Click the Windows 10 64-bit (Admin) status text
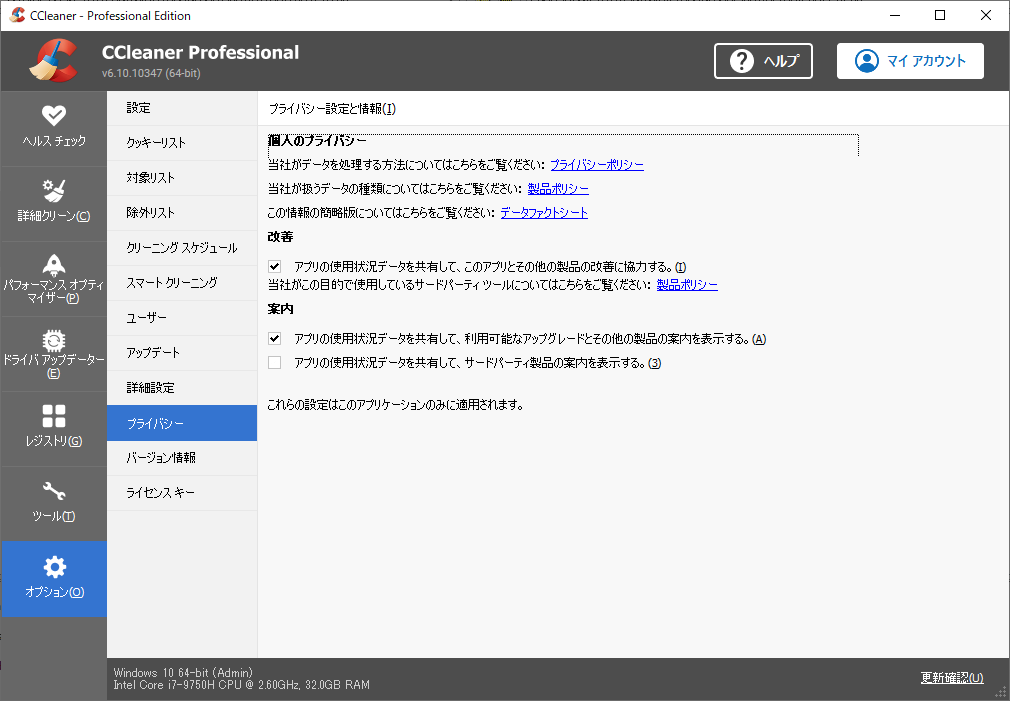Screen dimensions: 1010x701 pos(184,673)
